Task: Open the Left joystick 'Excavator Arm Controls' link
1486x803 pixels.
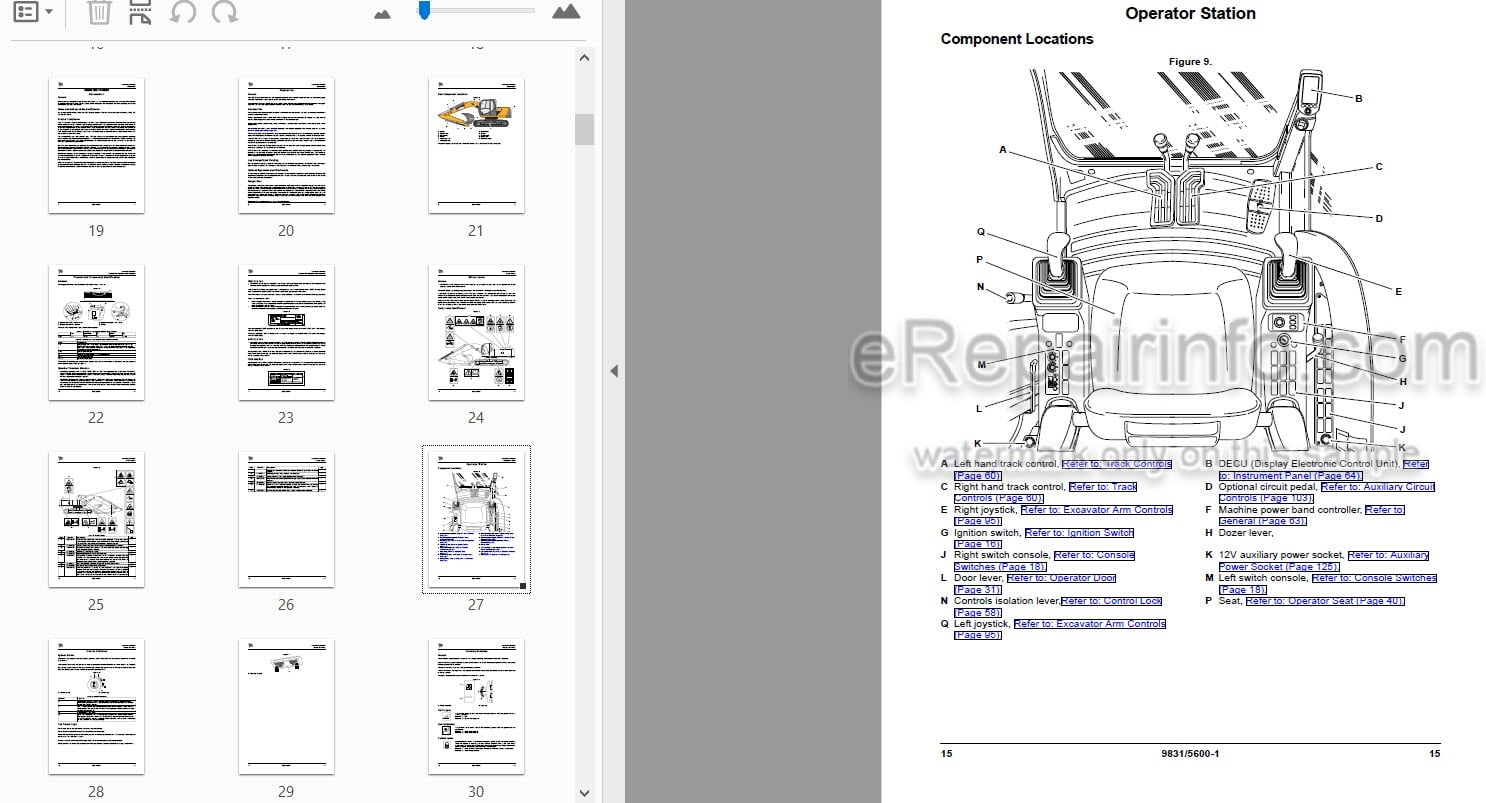Action: pos(1090,624)
